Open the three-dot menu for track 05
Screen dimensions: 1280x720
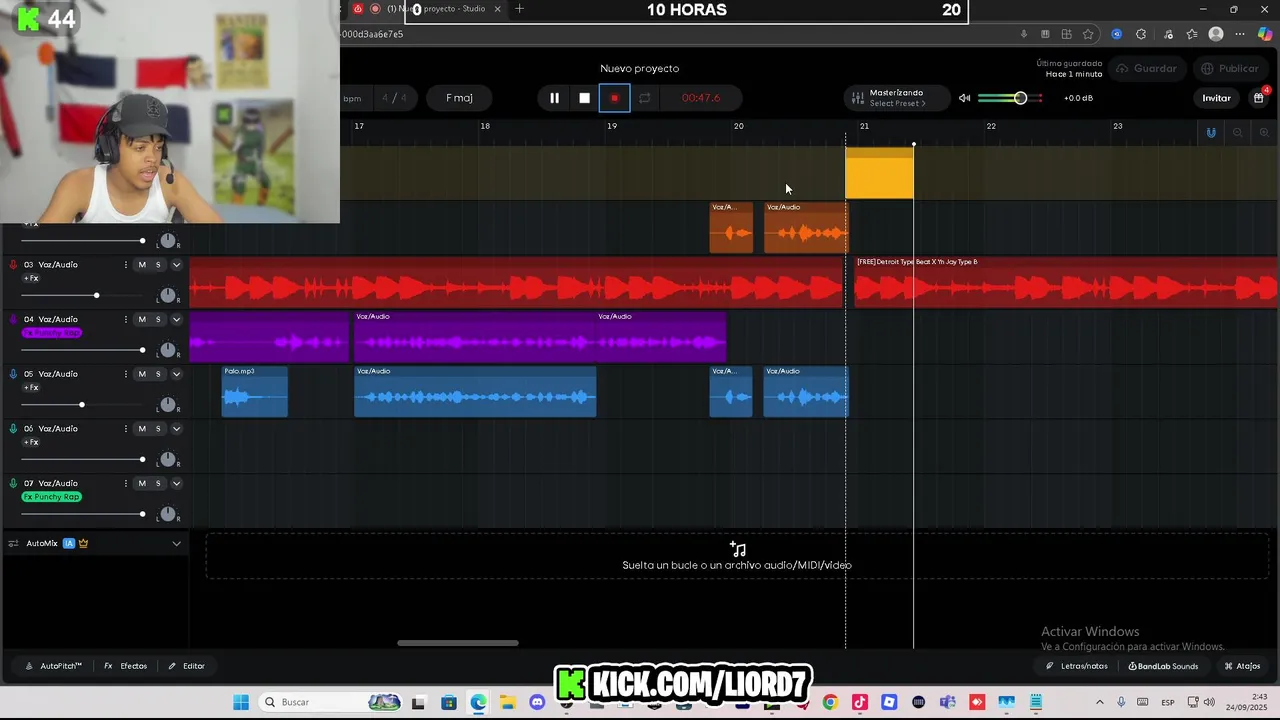point(125,374)
